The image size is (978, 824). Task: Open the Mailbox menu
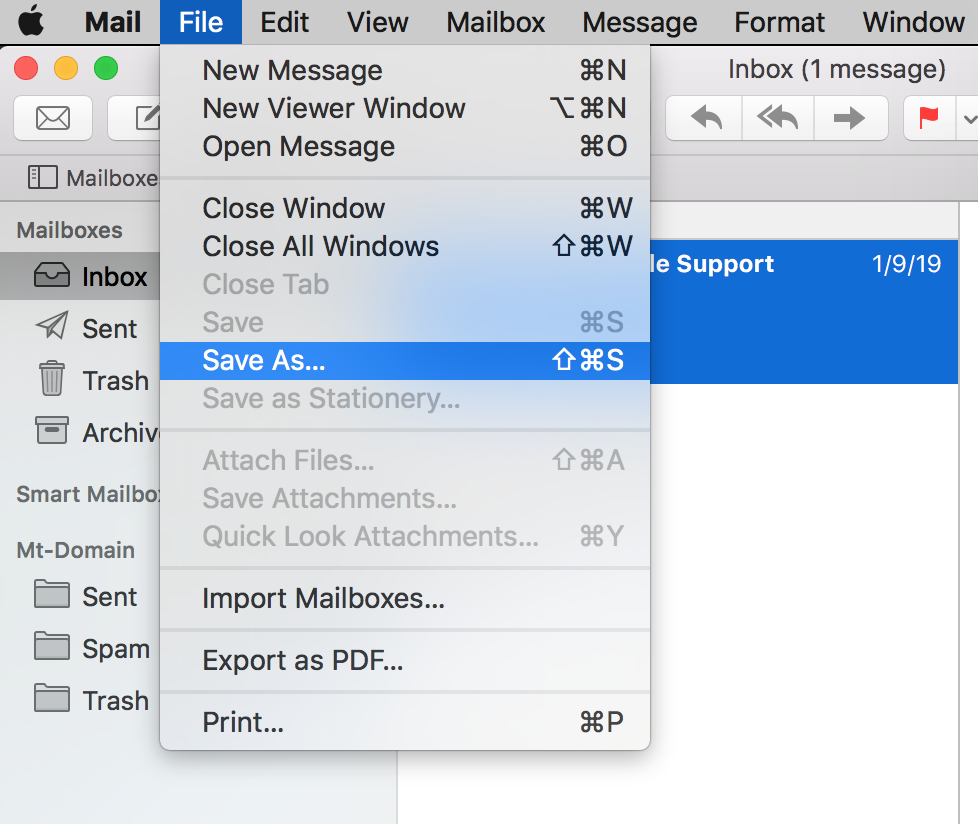coord(495,22)
